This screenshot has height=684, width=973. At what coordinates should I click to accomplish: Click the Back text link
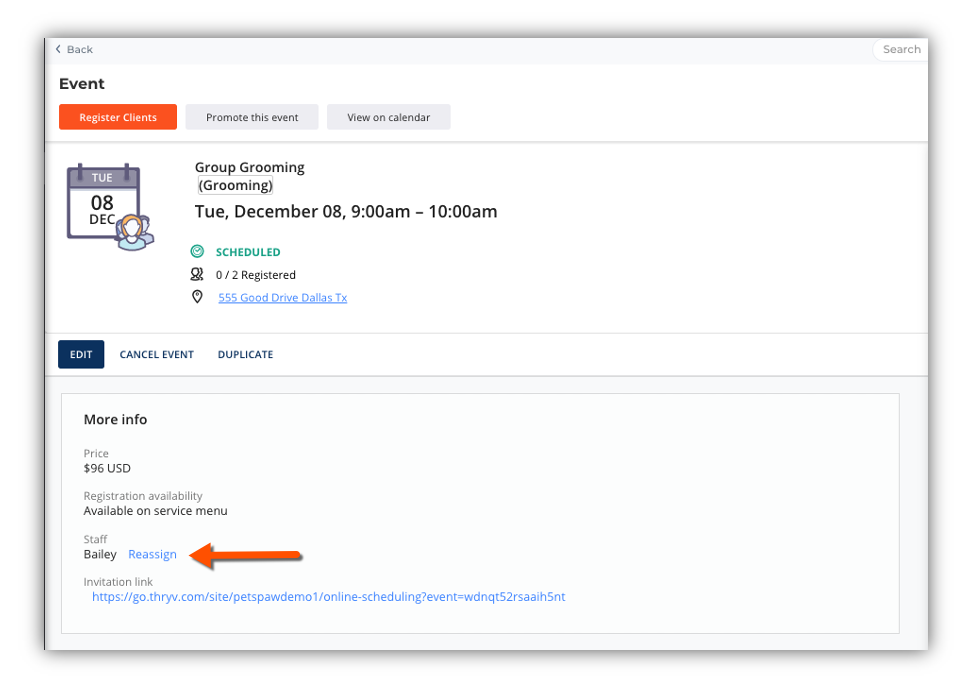click(79, 50)
